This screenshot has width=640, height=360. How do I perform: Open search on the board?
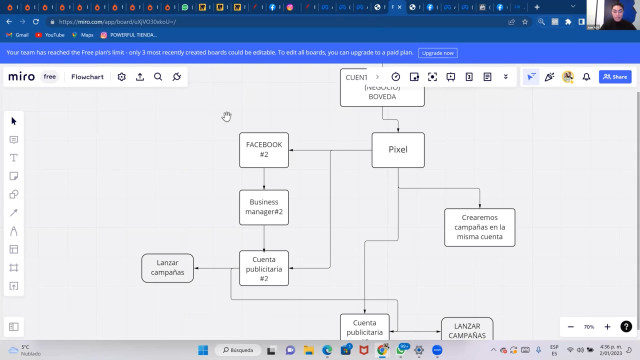[158, 77]
